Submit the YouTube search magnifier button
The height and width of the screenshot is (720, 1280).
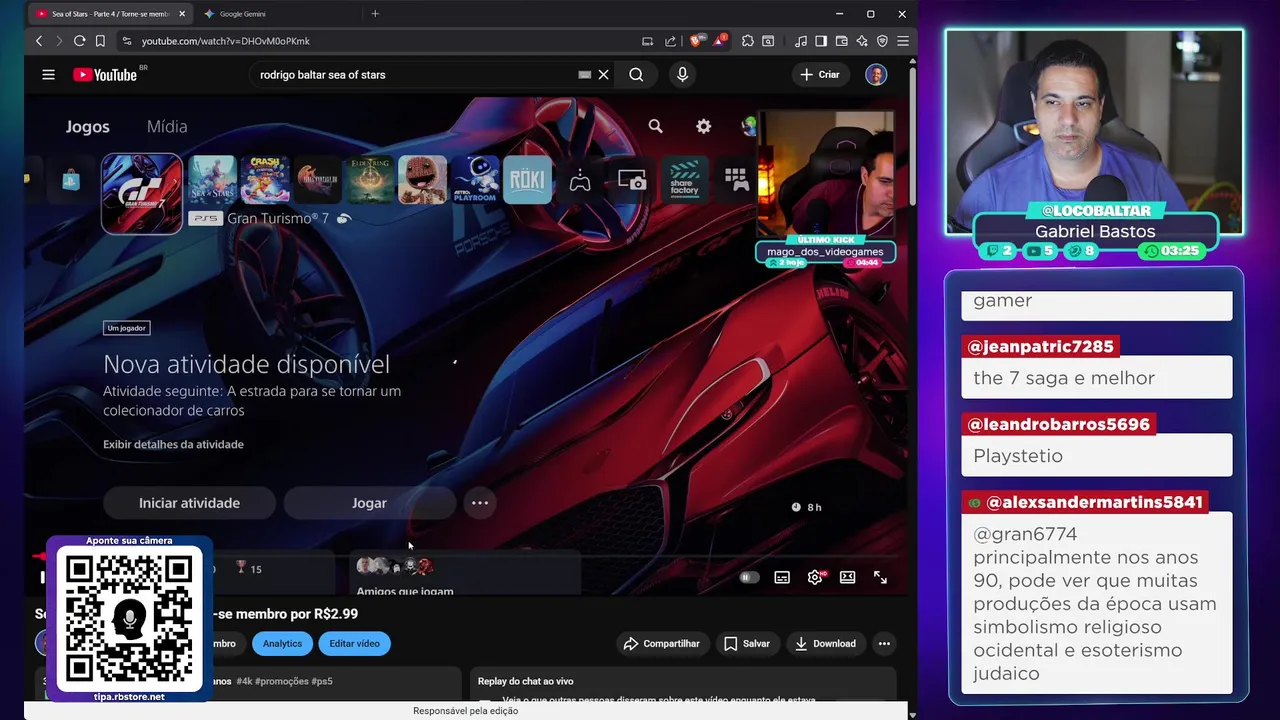point(636,75)
